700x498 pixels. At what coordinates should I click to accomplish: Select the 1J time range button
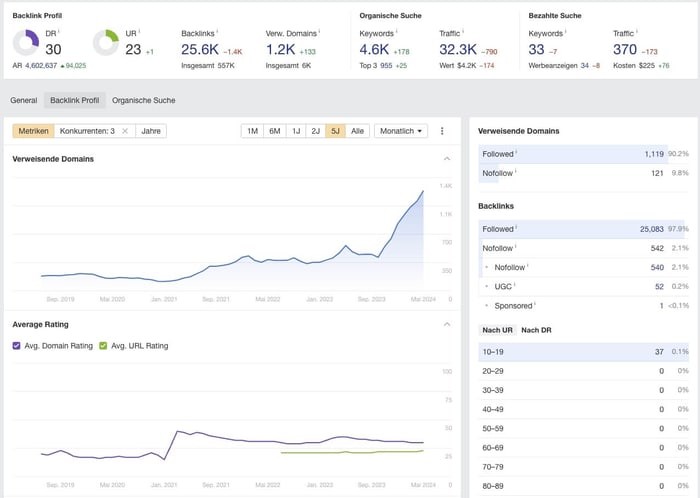297,131
